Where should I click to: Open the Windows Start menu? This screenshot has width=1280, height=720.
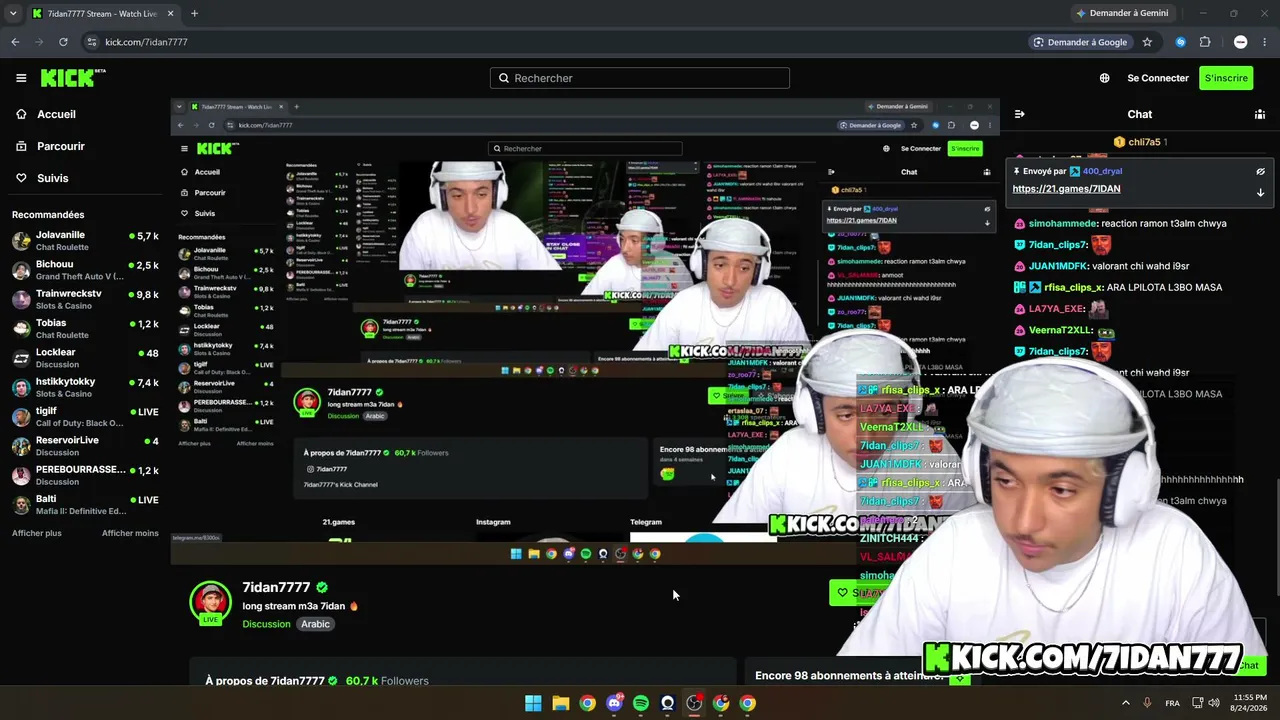coord(533,703)
